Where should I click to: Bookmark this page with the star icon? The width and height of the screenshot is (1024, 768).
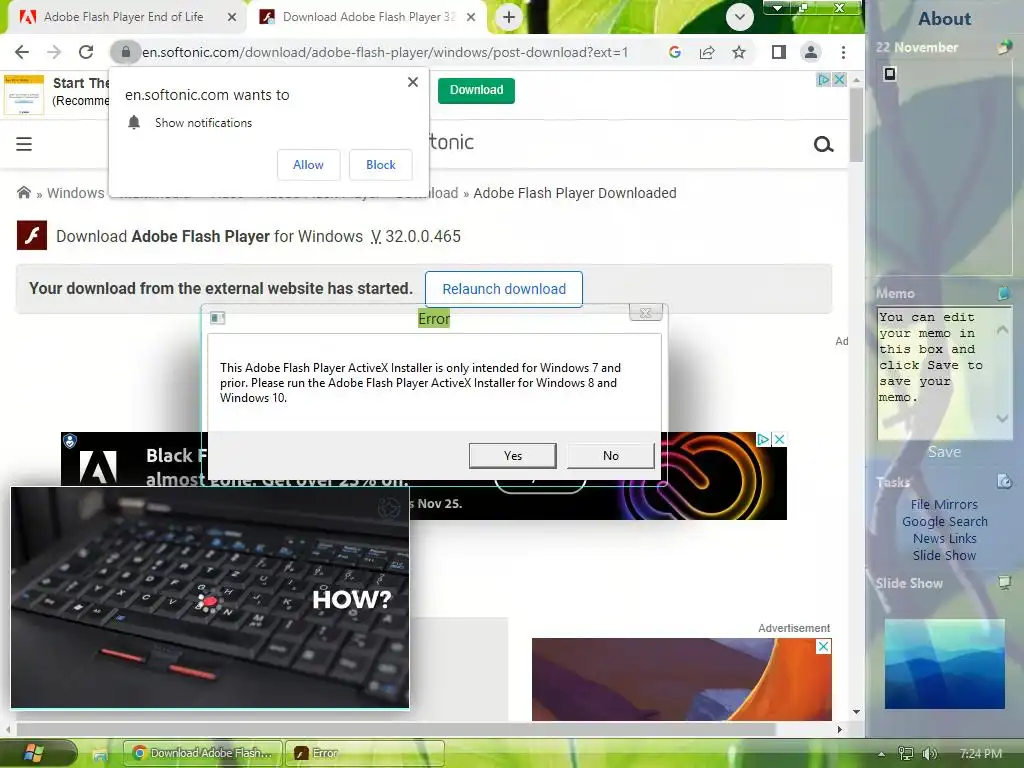pyautogui.click(x=739, y=52)
